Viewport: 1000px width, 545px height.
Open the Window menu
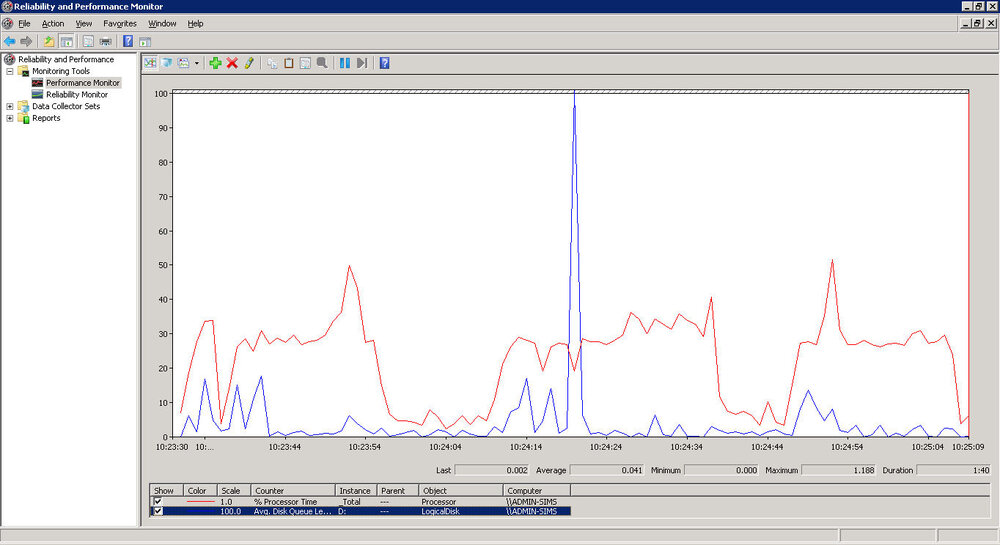point(162,24)
